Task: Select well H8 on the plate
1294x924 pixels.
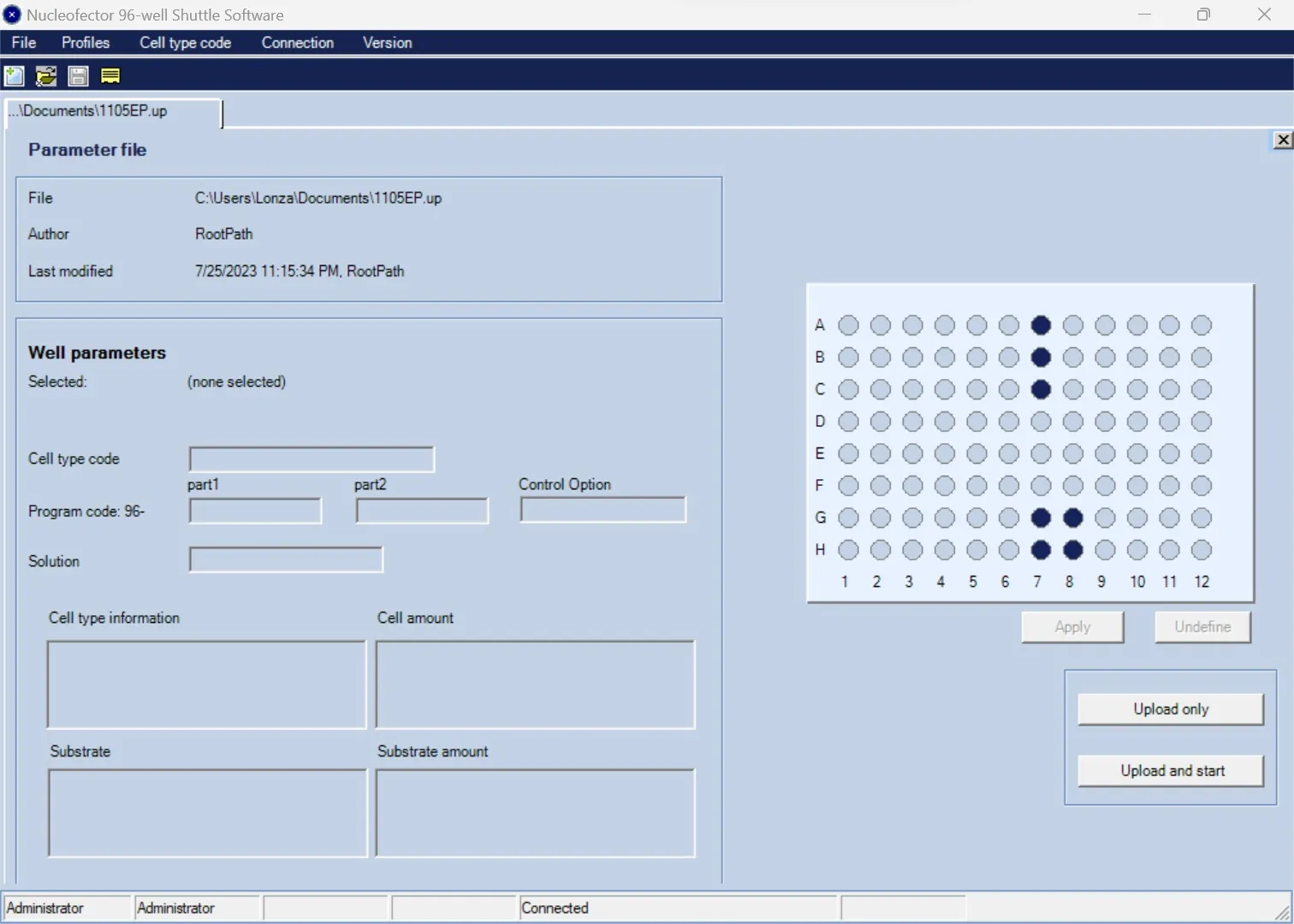Action: pyautogui.click(x=1073, y=550)
